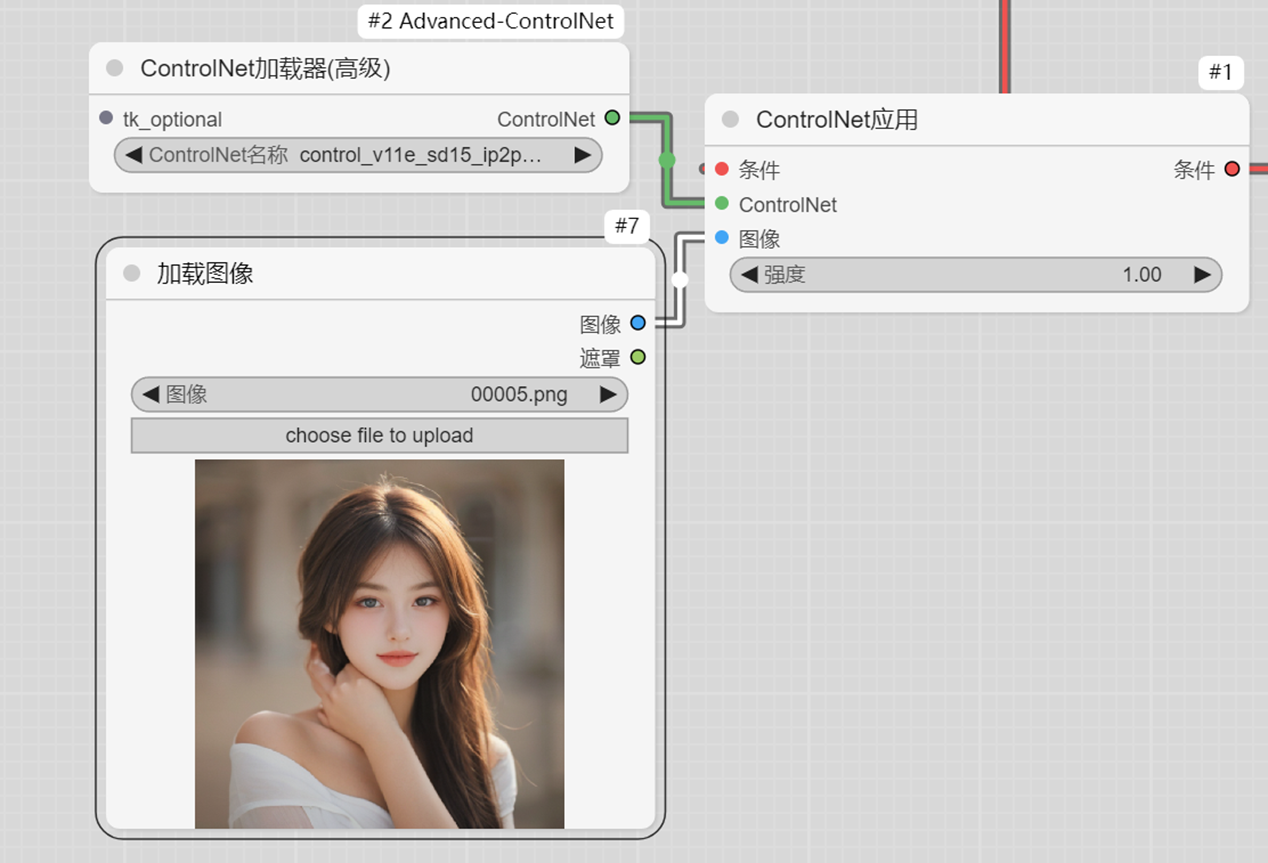Click the loaded portrait image preview

tap(379, 644)
